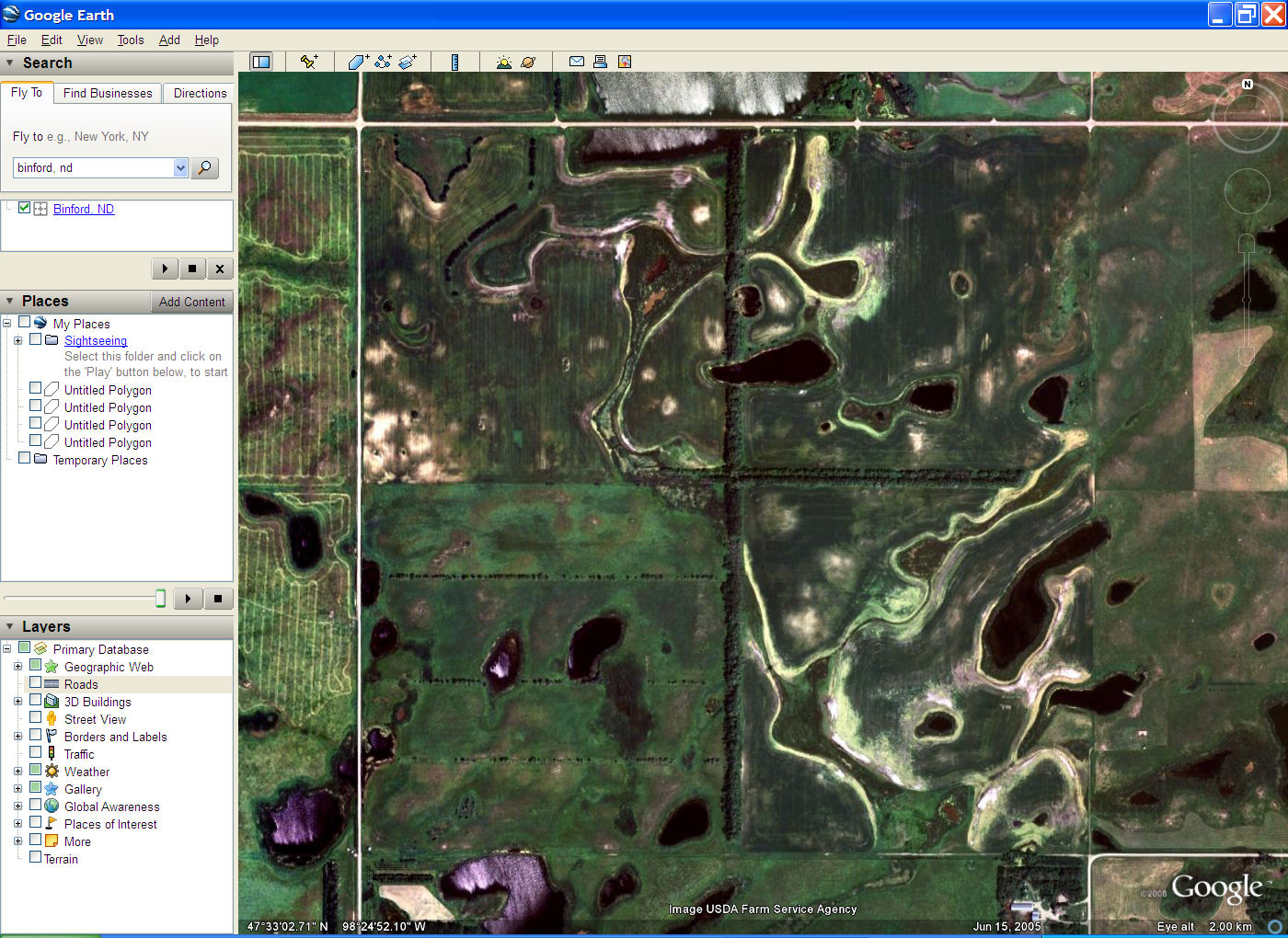The image size is (1288, 938).
Task: Check the My Places checkbox
Action: point(24,323)
